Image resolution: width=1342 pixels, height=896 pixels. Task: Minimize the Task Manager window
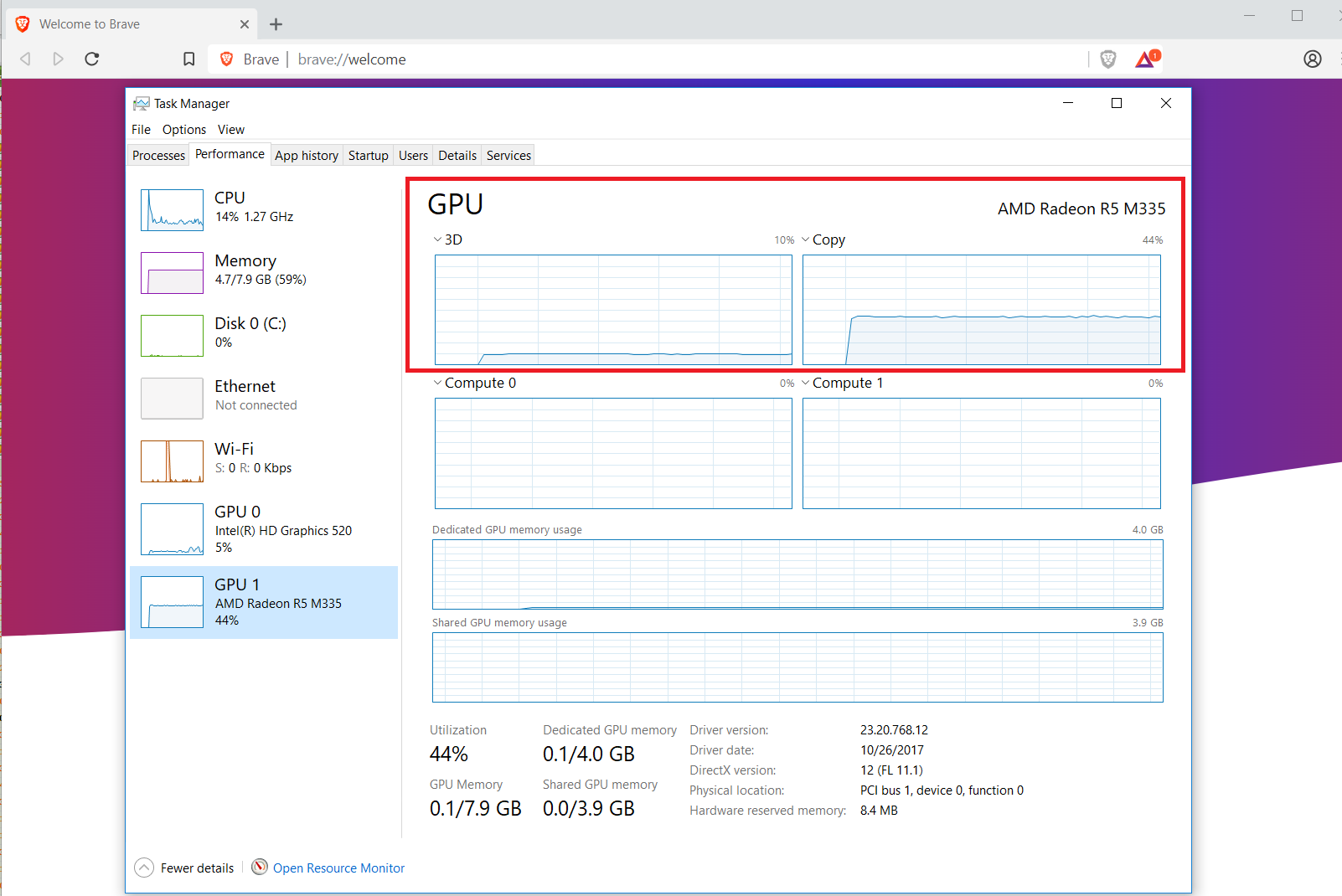pyautogui.click(x=1068, y=103)
